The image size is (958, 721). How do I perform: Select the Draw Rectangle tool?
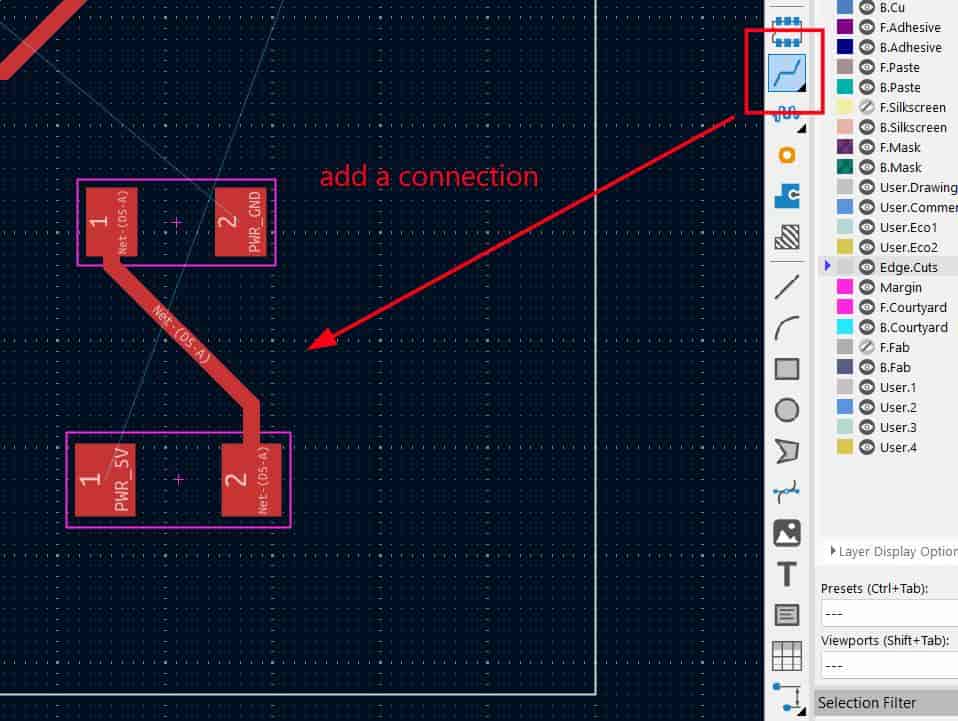coord(787,369)
